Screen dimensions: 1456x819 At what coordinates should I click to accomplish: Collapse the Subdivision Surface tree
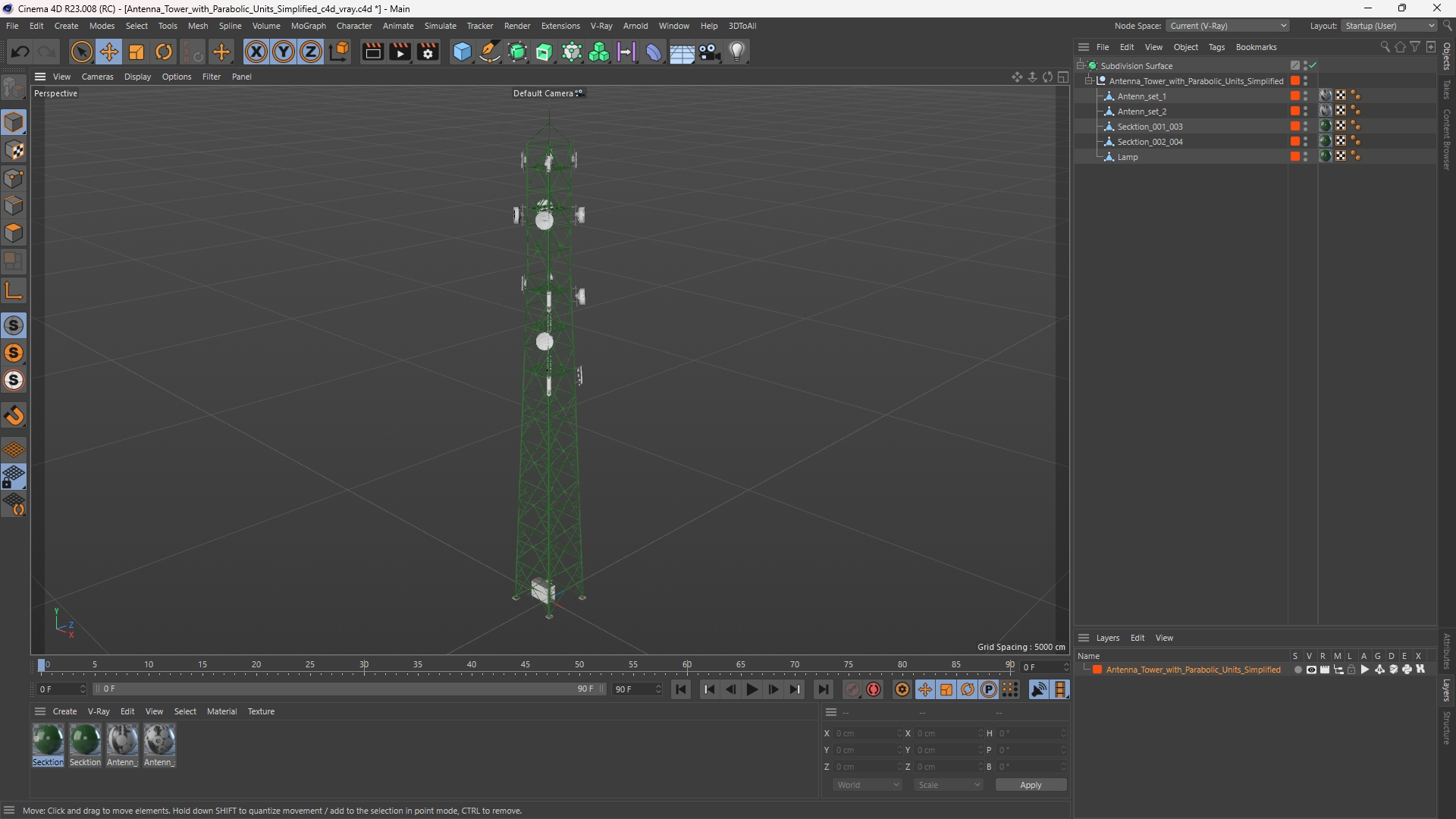click(1081, 66)
